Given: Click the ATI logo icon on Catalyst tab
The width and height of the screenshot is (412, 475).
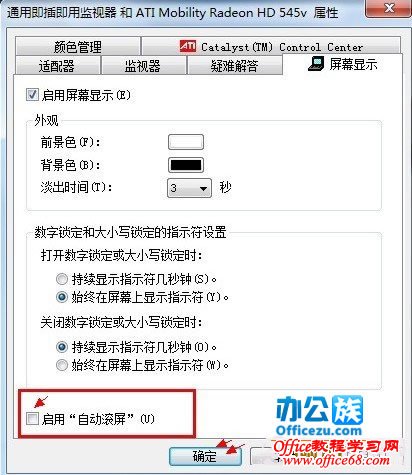Looking at the screenshot, I should pyautogui.click(x=188, y=46).
